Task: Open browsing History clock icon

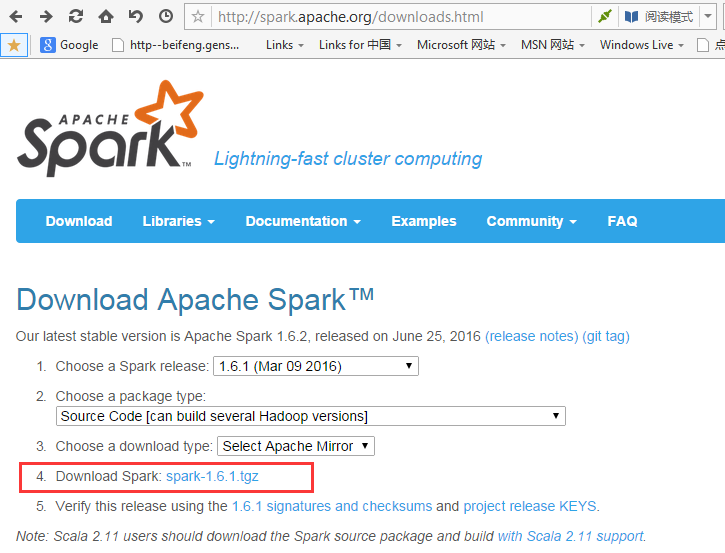Action: [166, 17]
